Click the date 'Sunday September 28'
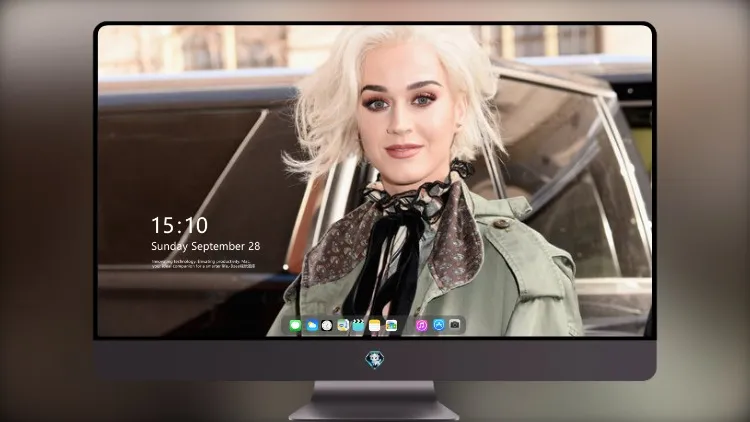Screen dimensions: 750x422 (x=206, y=246)
